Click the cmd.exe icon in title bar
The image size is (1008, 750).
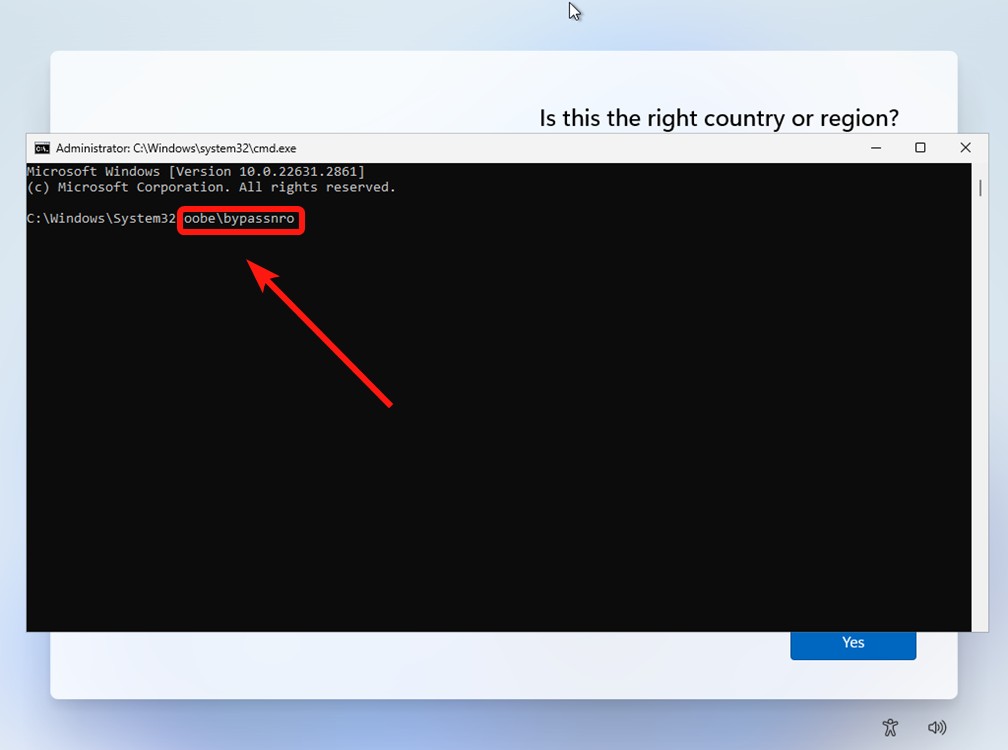[42, 148]
